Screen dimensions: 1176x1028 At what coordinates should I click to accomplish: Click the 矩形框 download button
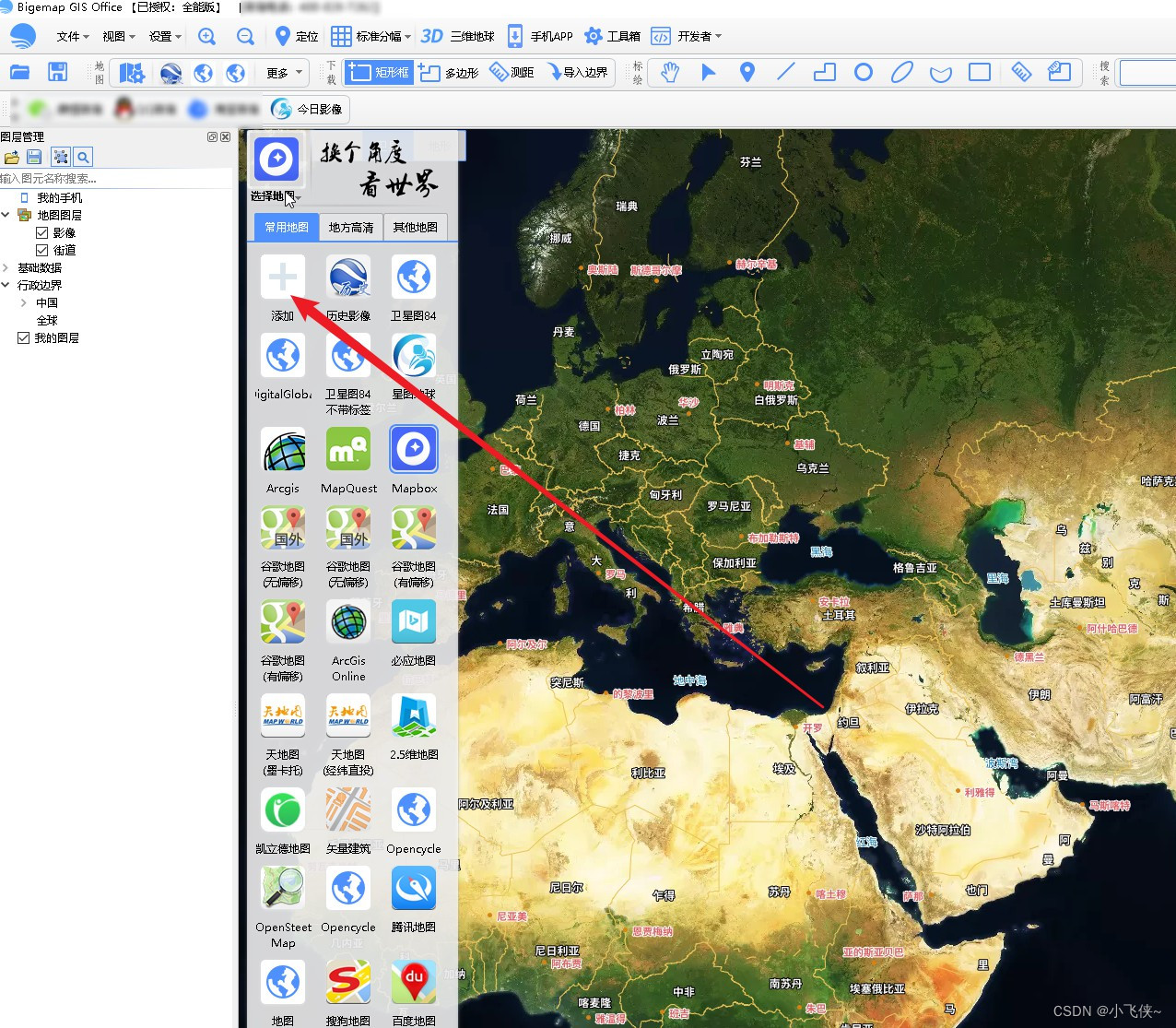pos(378,72)
